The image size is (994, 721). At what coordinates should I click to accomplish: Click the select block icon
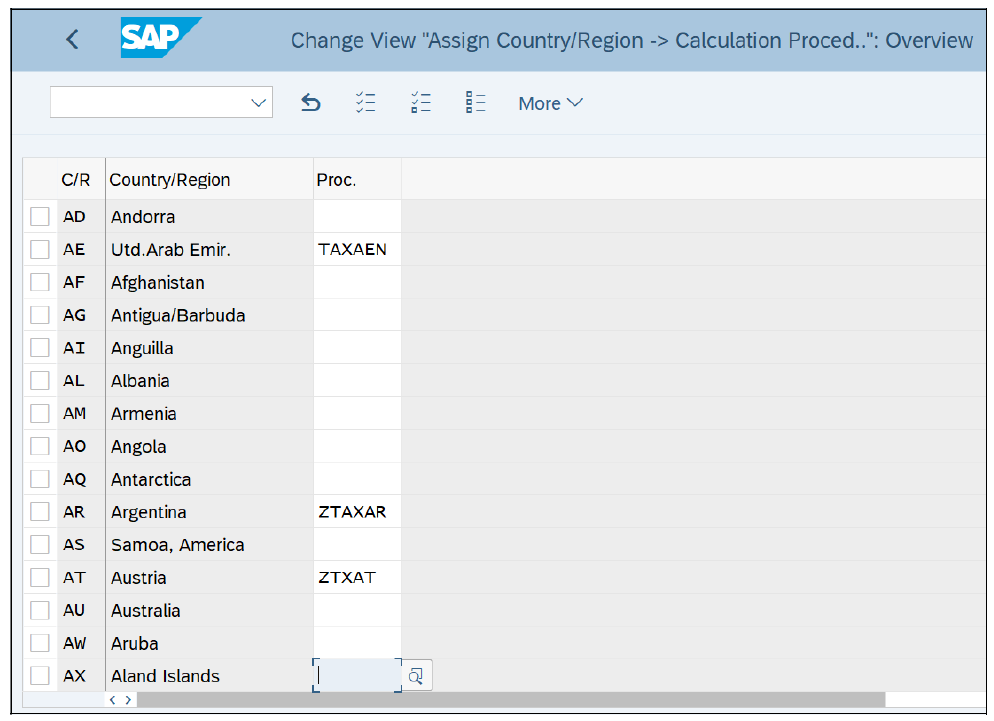[x=421, y=103]
